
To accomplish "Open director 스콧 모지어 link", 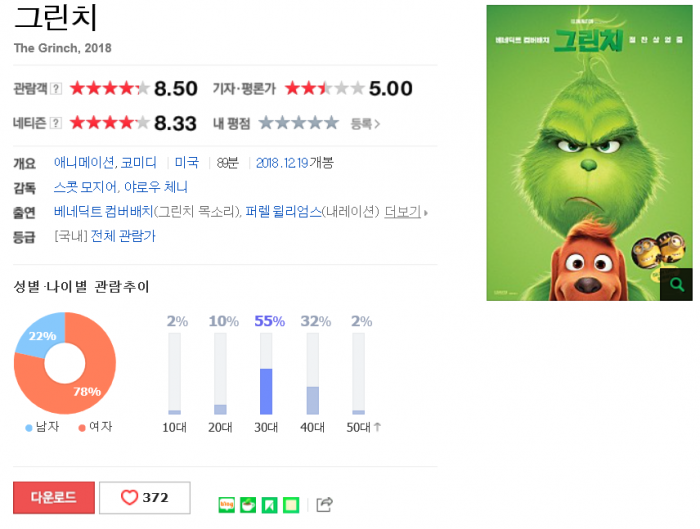I will pos(85,187).
